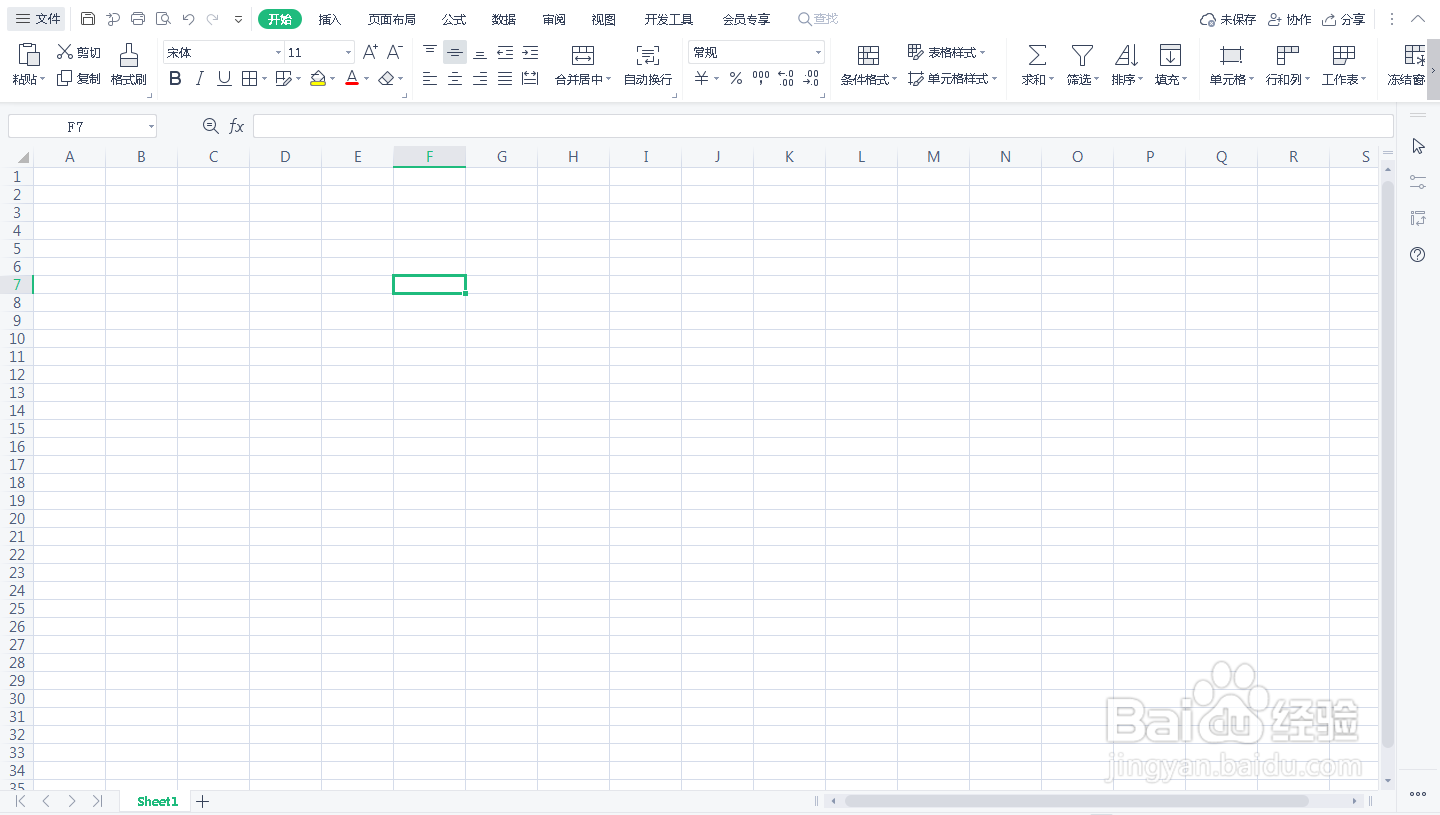Click the Conditional Formatting (条件格式) icon
The height and width of the screenshot is (815, 1440).
pos(869,55)
